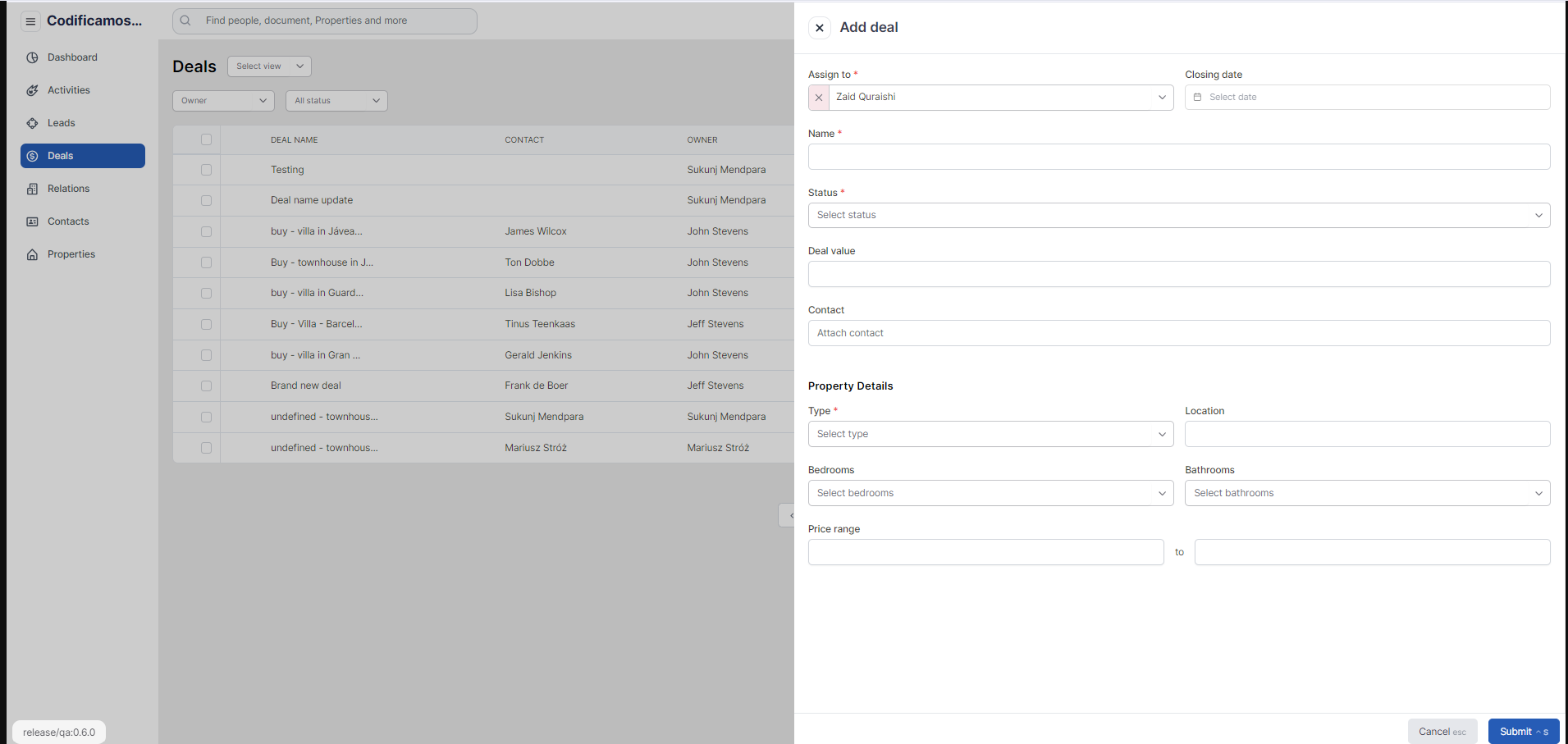Tick the checkbox for the Testing deal
The height and width of the screenshot is (744, 1568).
[x=206, y=170]
